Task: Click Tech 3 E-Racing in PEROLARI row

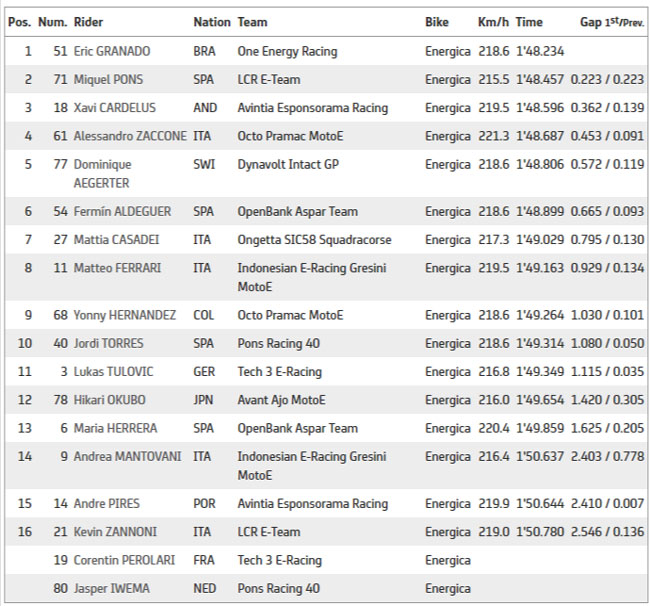Action: point(279,560)
